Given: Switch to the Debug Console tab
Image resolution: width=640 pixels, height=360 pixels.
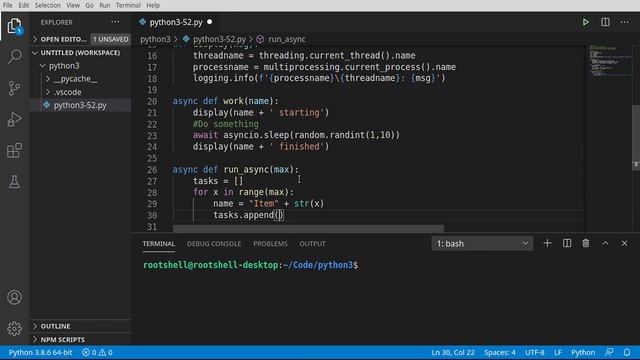Looking at the screenshot, I should point(214,244).
